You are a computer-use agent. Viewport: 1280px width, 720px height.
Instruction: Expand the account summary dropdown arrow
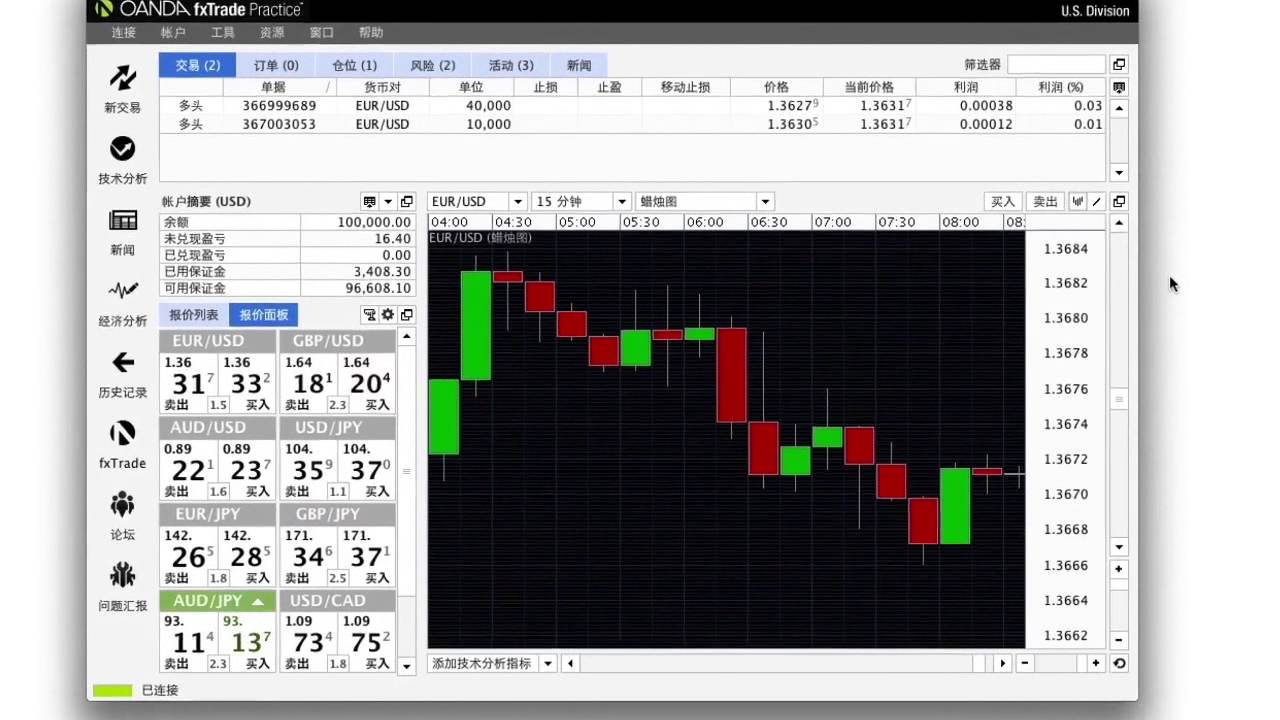pyautogui.click(x=388, y=202)
